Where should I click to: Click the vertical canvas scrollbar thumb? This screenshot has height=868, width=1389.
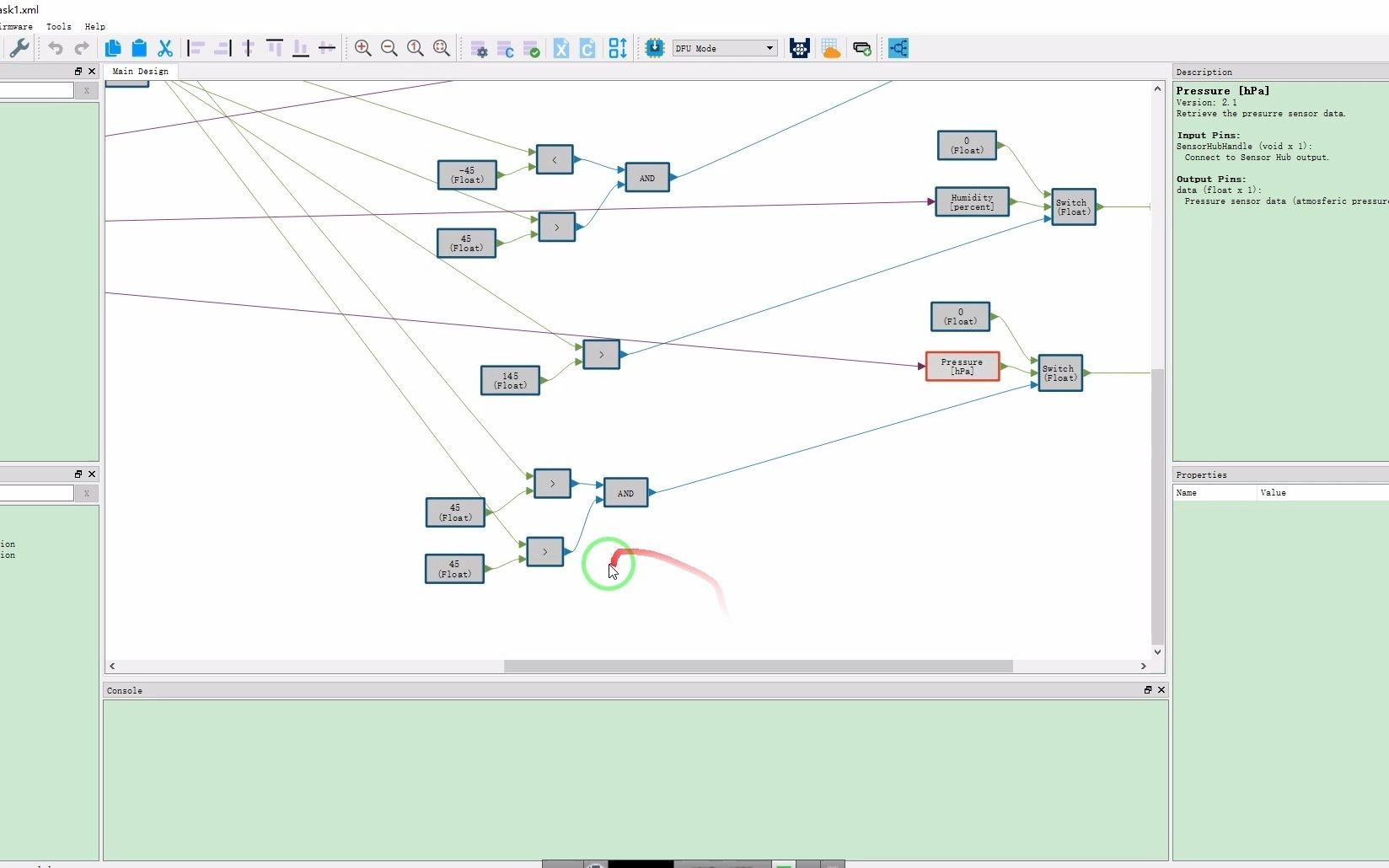pyautogui.click(x=1157, y=506)
